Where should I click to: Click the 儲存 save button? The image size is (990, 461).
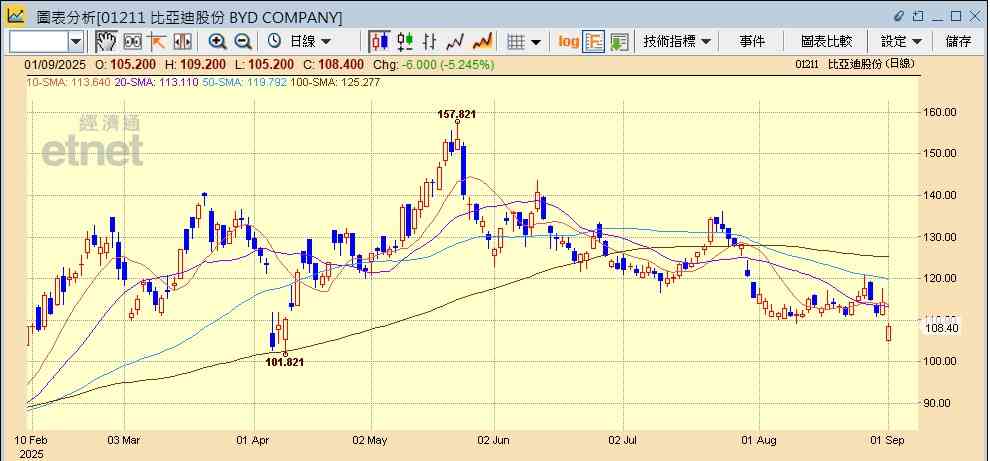[958, 42]
